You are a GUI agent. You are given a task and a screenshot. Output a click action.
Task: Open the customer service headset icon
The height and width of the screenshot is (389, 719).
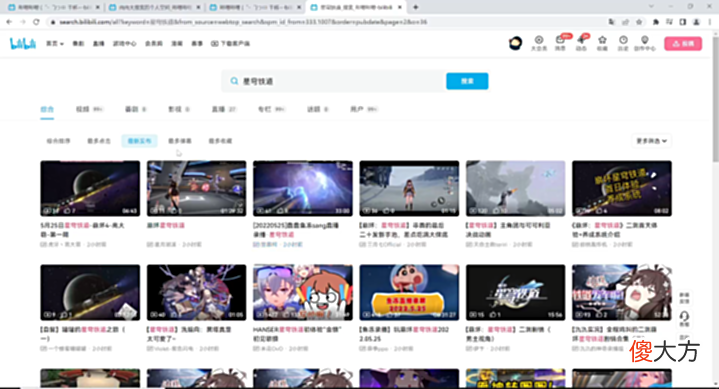tap(684, 318)
